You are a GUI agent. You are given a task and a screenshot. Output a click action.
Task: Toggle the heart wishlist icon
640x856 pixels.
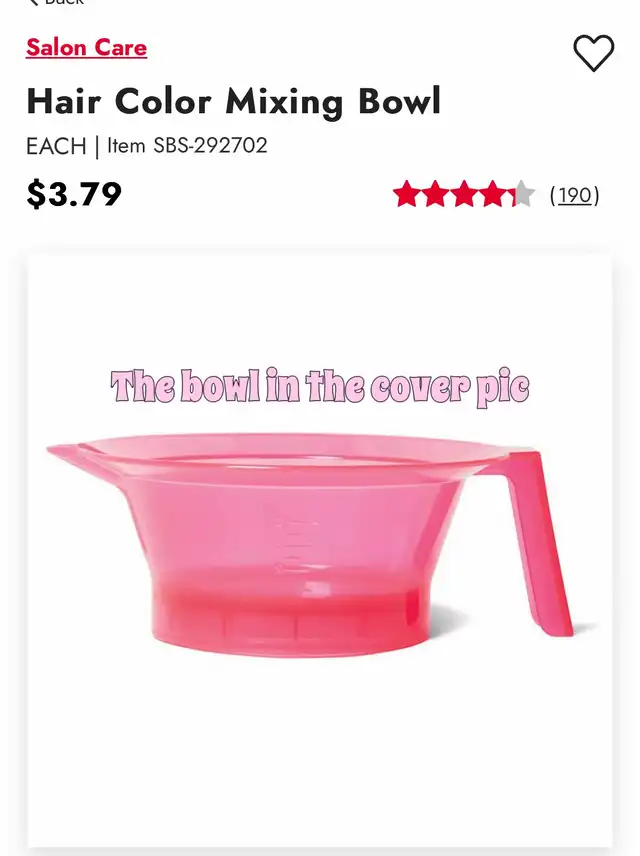pyautogui.click(x=594, y=53)
